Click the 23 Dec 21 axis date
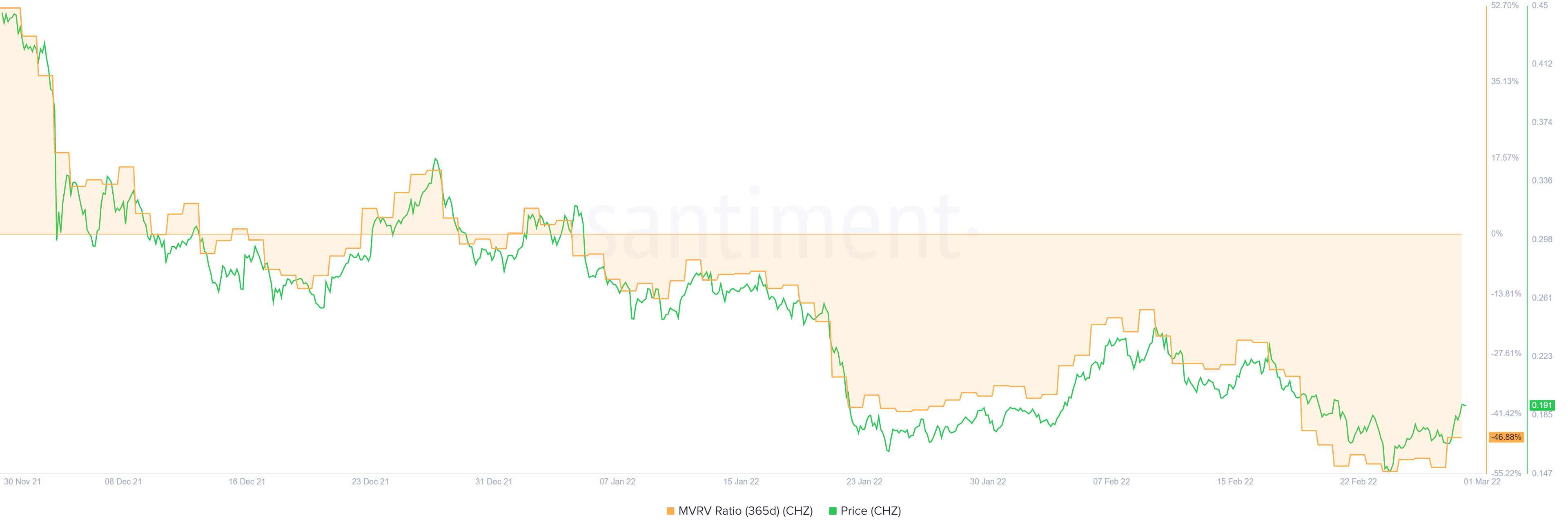Screen dimensions: 1568x531 point(370,482)
